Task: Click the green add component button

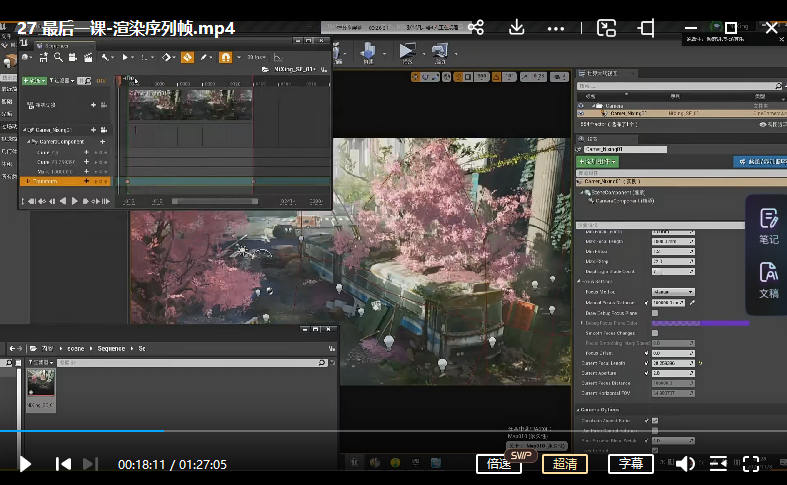Action: tap(598, 161)
